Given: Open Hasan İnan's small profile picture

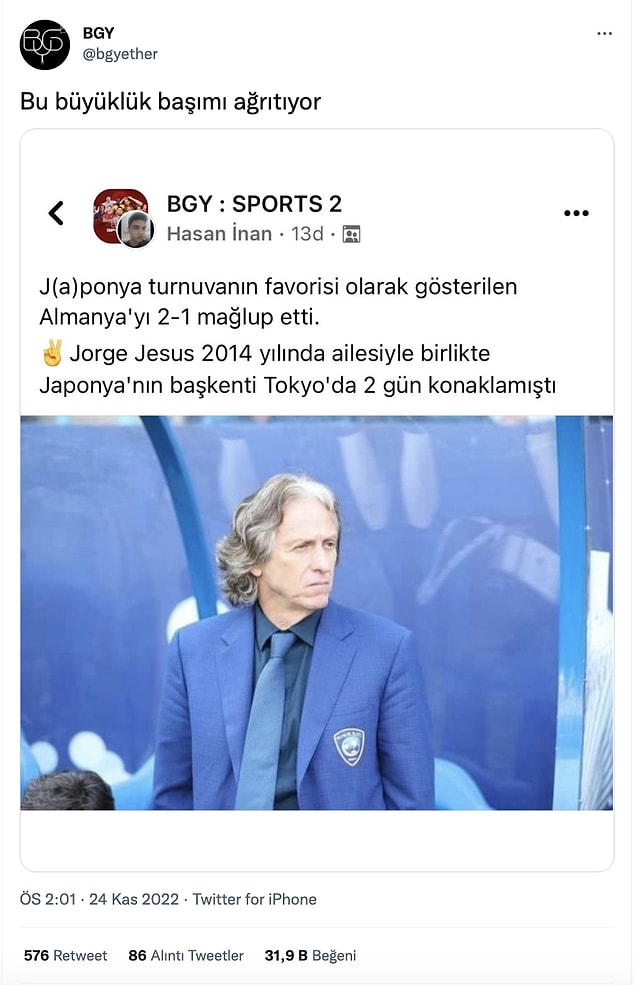Looking at the screenshot, I should click(136, 229).
